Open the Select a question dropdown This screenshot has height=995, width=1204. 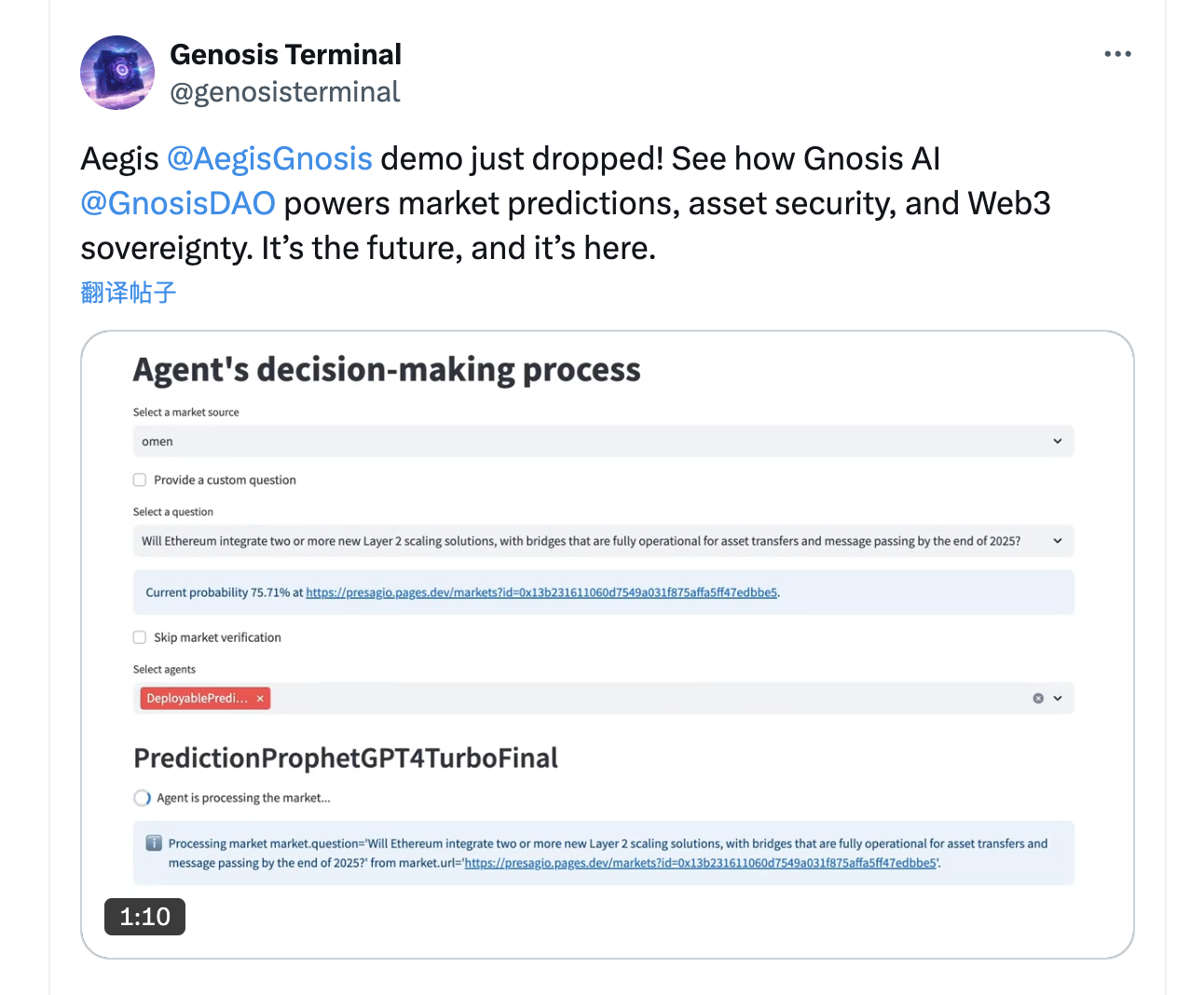coord(603,541)
